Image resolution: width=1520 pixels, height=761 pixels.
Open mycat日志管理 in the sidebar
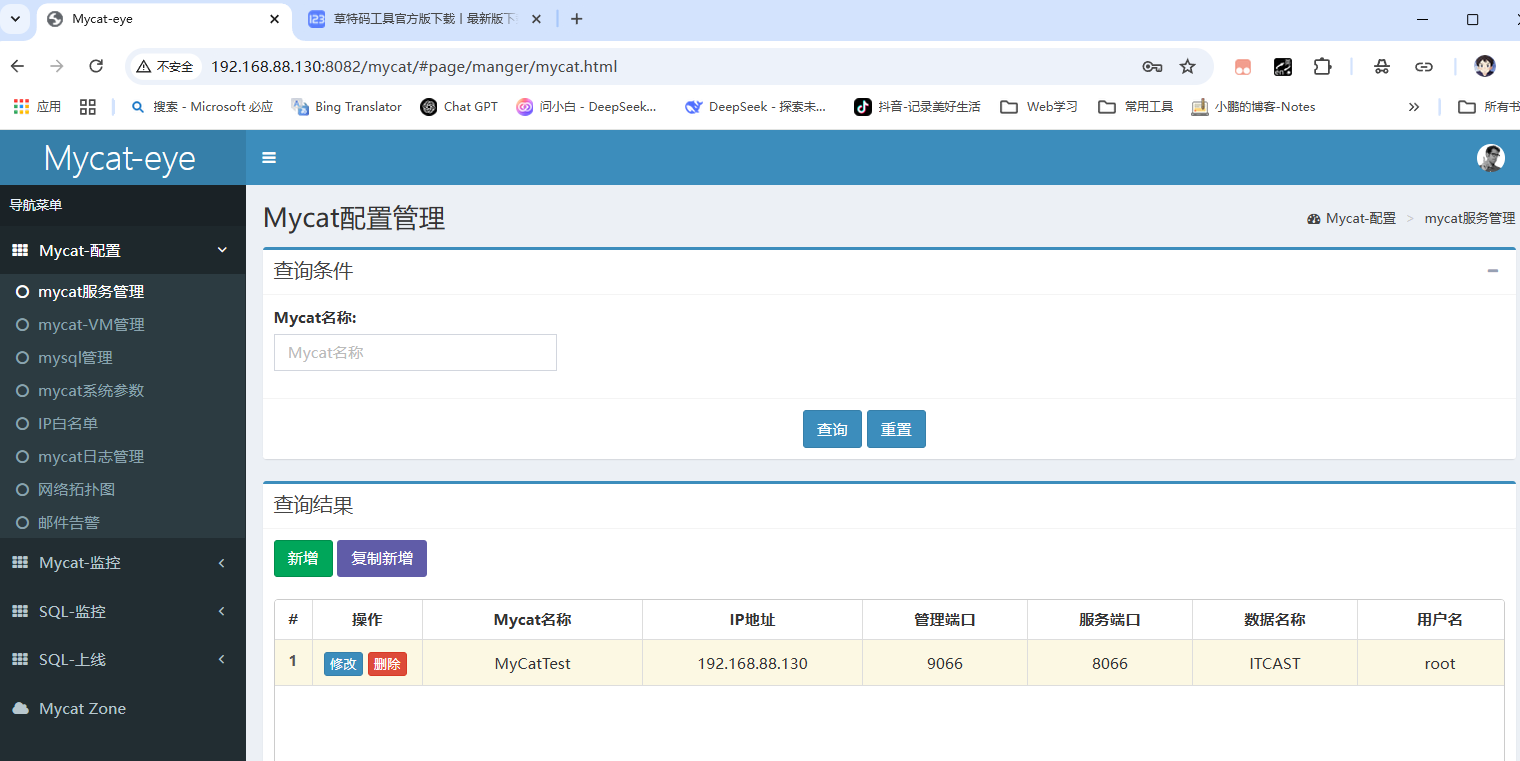click(x=91, y=457)
